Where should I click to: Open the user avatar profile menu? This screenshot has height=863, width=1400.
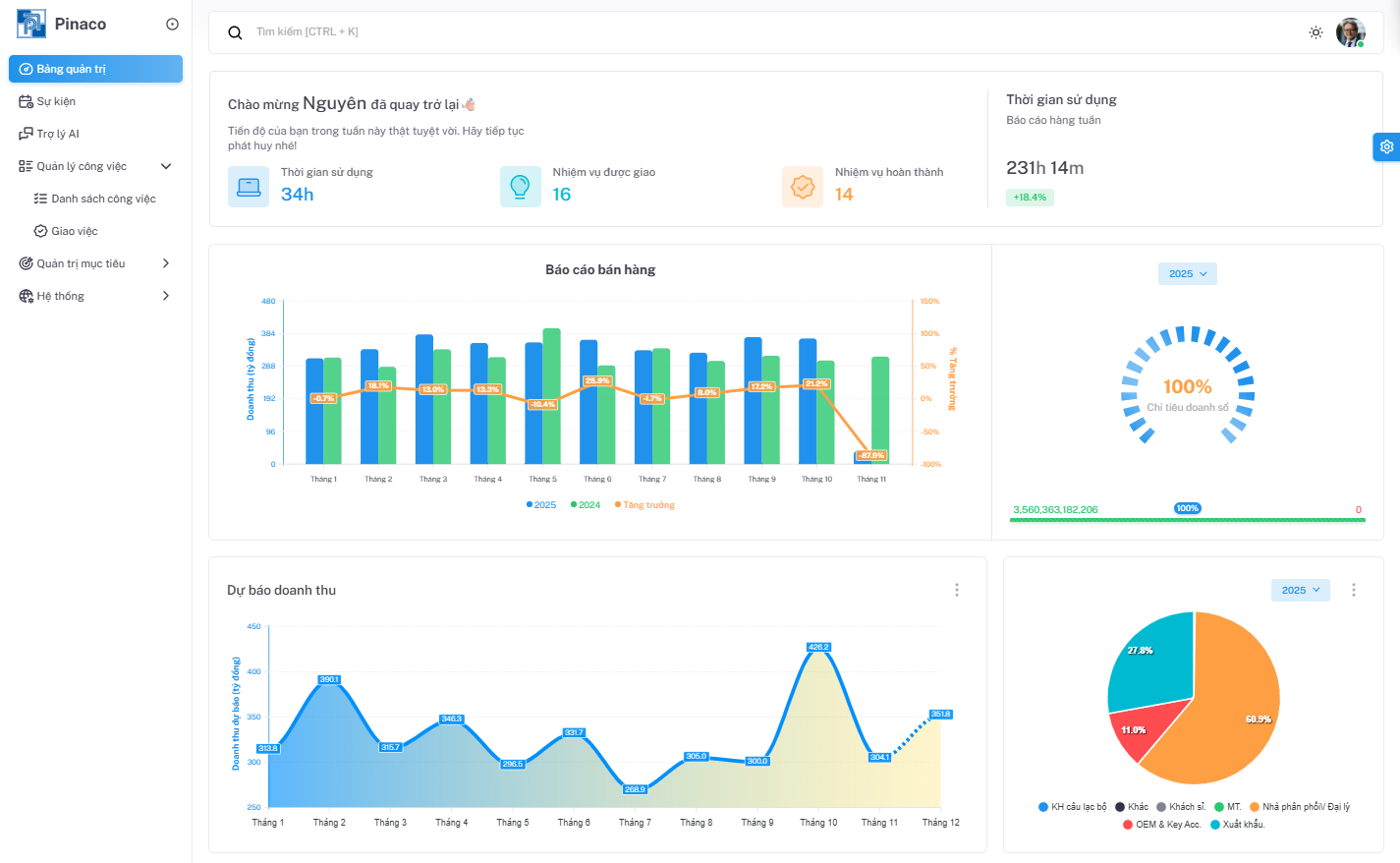pyautogui.click(x=1350, y=32)
